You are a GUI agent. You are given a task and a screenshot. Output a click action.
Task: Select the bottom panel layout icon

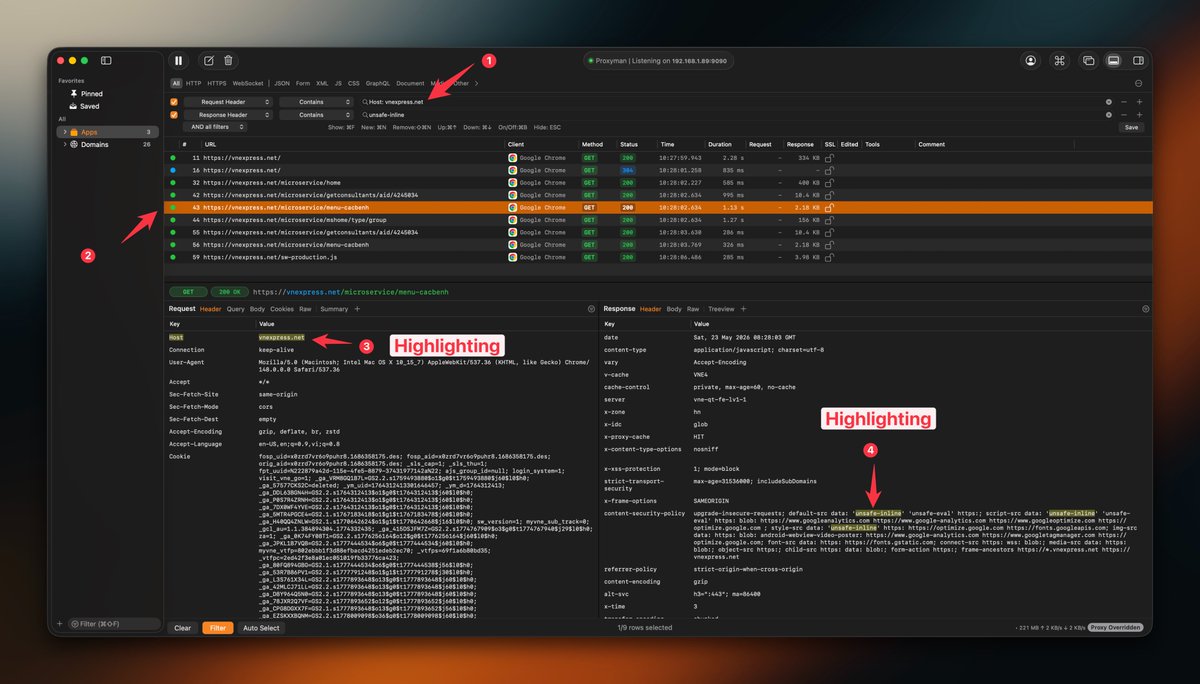click(x=1113, y=61)
